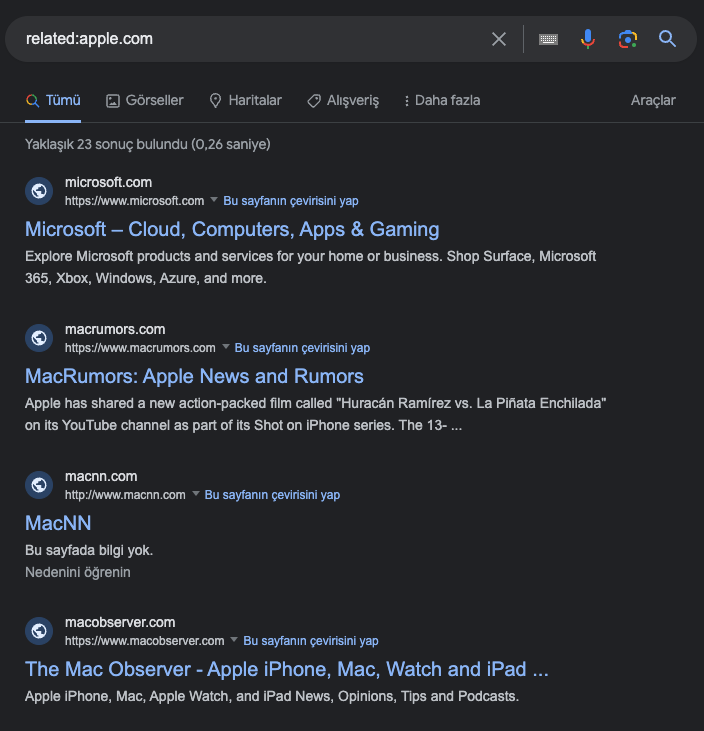Expand the arrow next to https://www.microsoft.com
This screenshot has height=731, width=704.
[x=214, y=200]
